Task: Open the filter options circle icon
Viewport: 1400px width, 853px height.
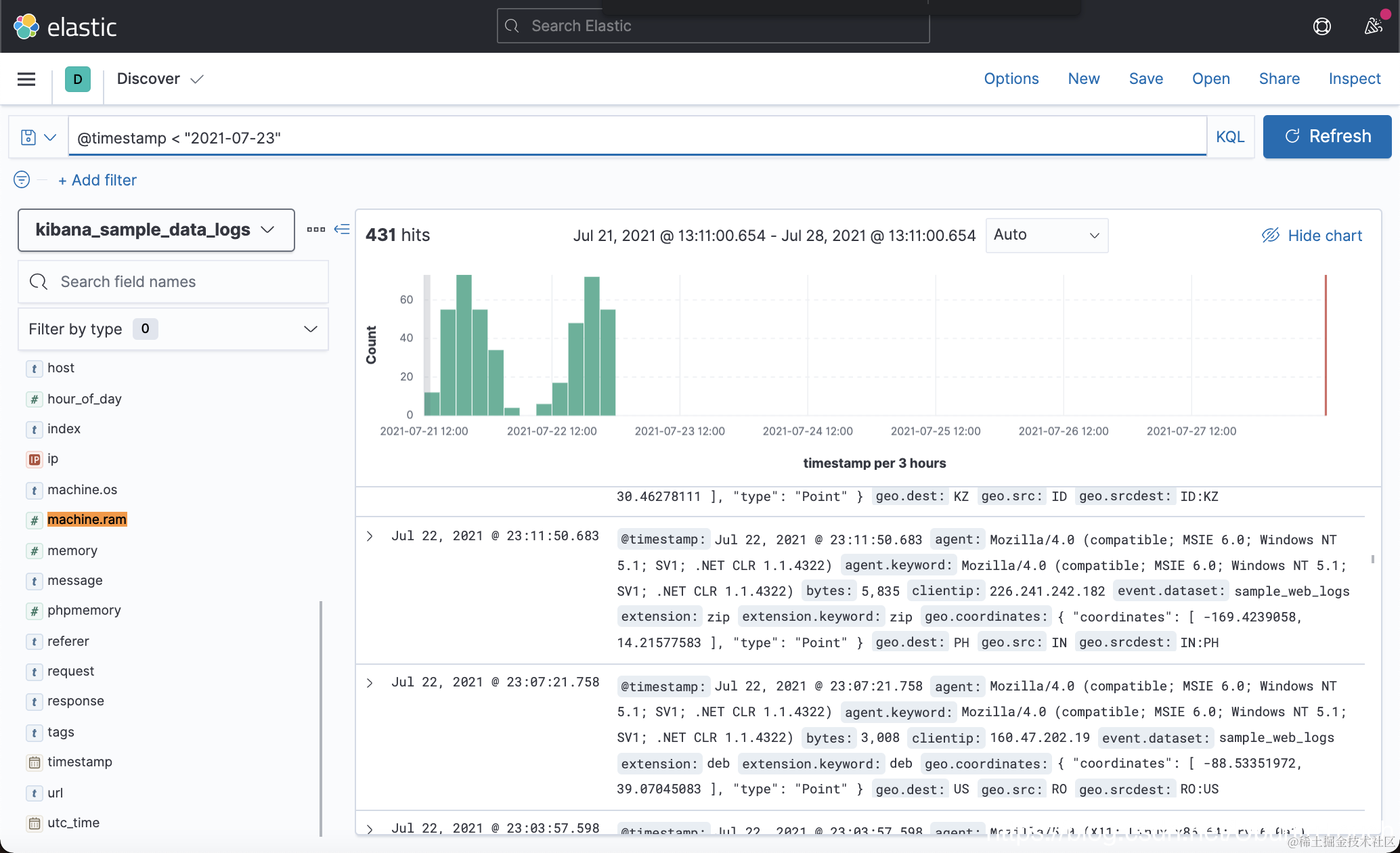Action: (x=22, y=179)
